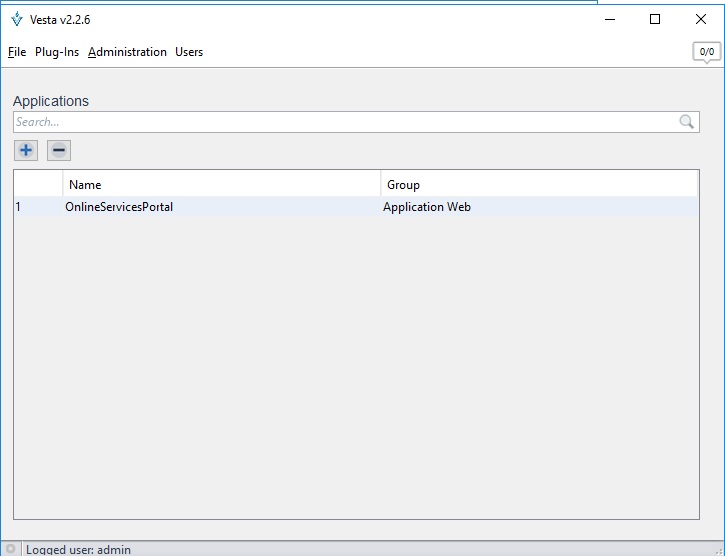The image size is (725, 556).
Task: Click the status icon beside Logged user
Action: (x=11, y=549)
